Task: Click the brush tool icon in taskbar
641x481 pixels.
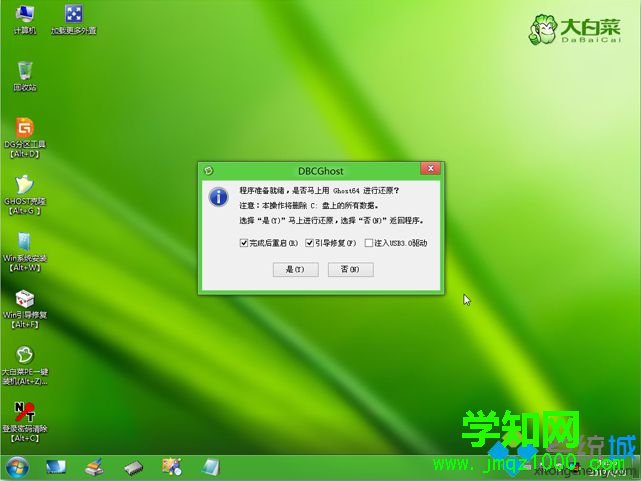Action: click(x=94, y=467)
